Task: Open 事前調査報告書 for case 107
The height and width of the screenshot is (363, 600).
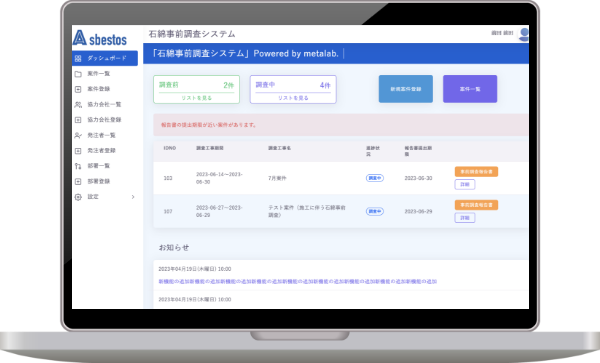Action: click(476, 205)
